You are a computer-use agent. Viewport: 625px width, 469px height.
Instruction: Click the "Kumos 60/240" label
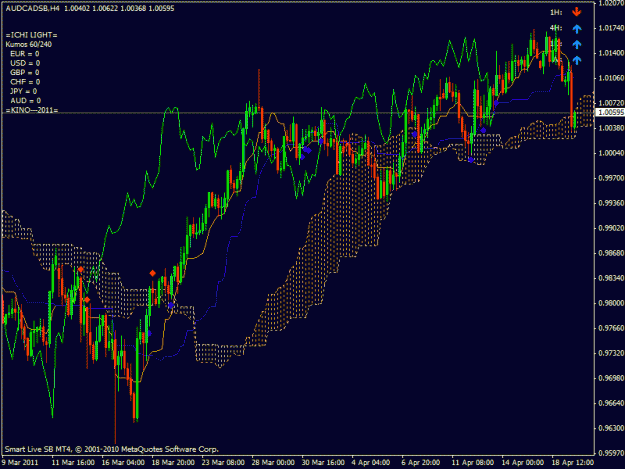click(x=29, y=45)
